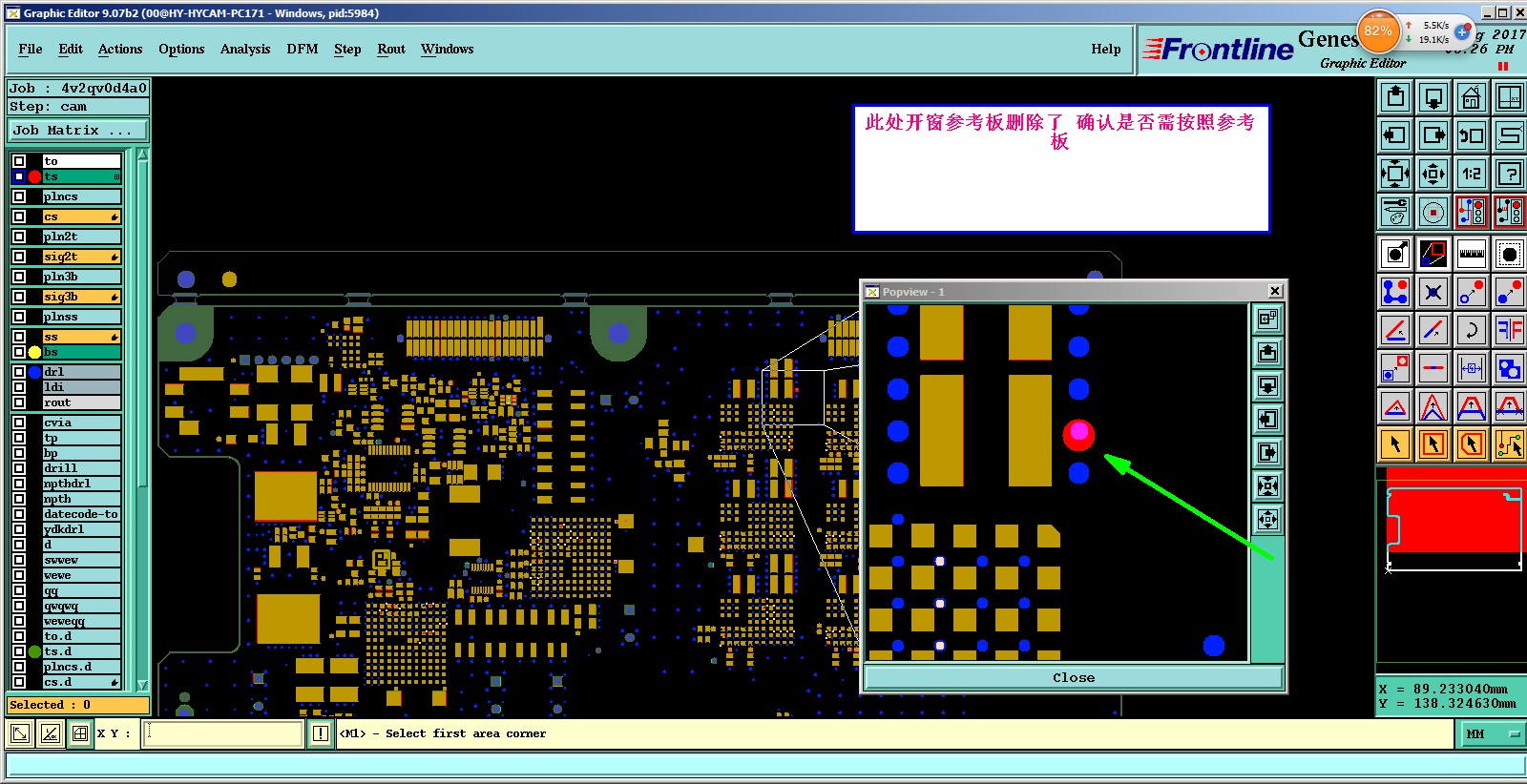
Task: Click the zoom out shrink icon
Action: pos(1433,174)
